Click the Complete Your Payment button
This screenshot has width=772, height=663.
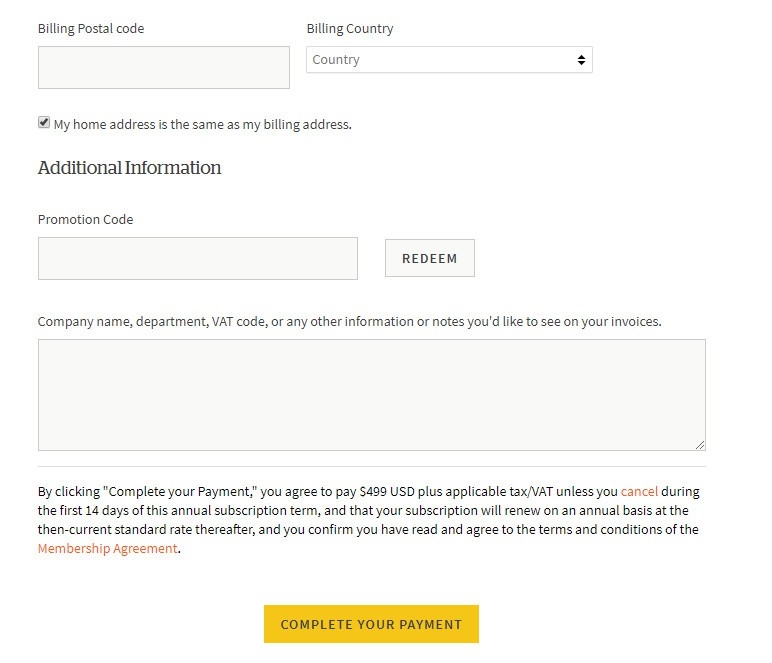371,624
